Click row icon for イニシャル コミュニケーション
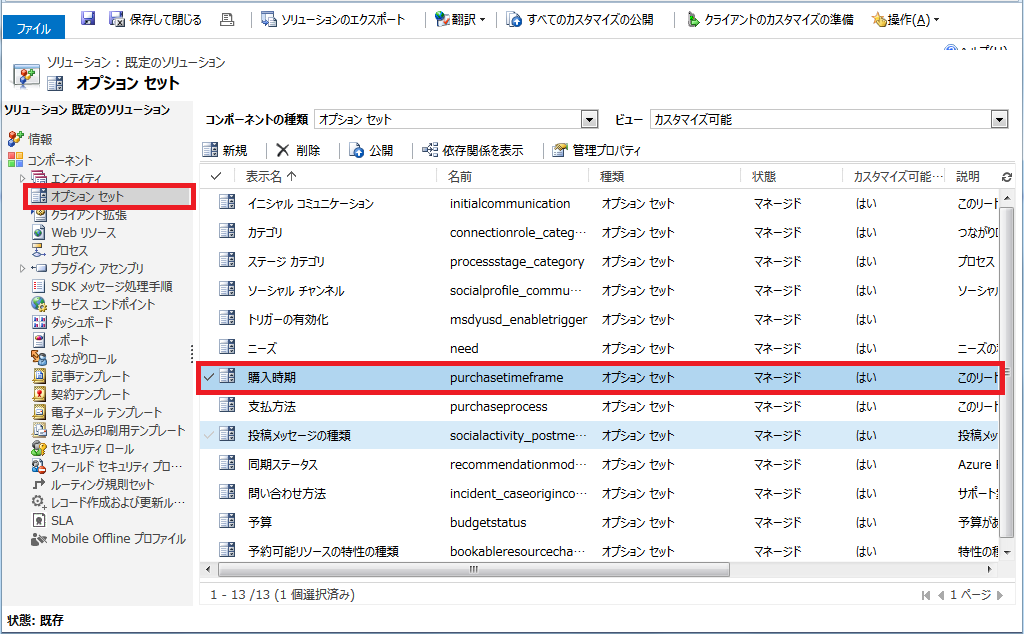Screen dimensions: 1024x634 (227, 202)
